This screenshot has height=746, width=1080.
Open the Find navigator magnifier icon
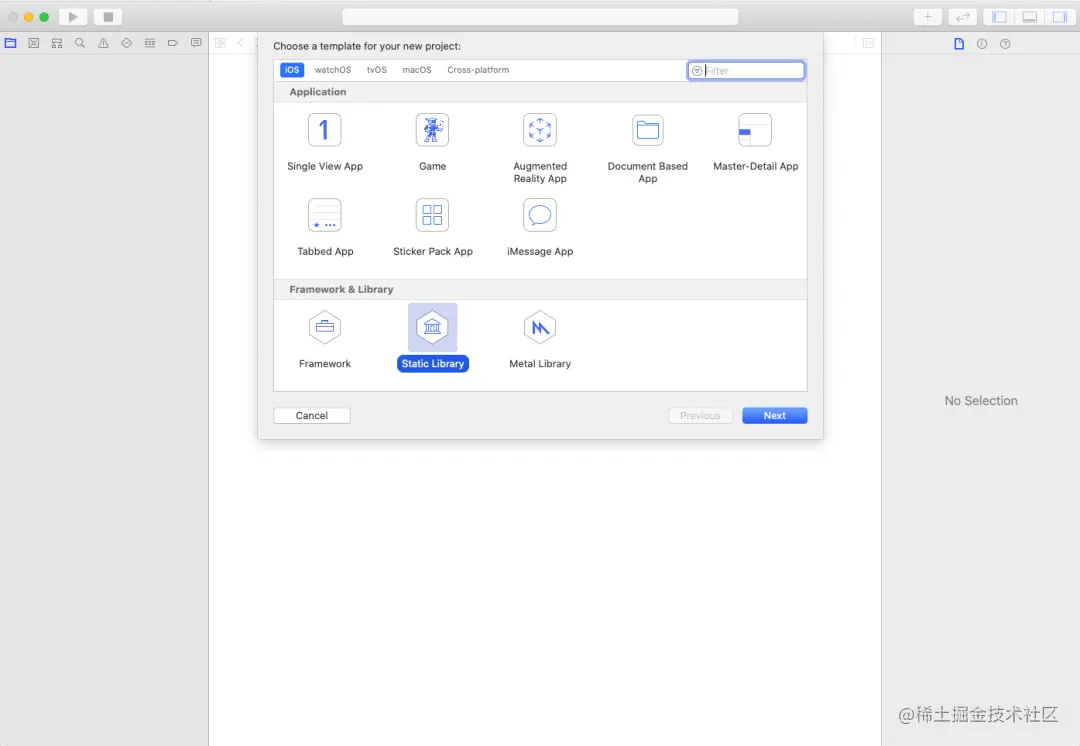(80, 43)
